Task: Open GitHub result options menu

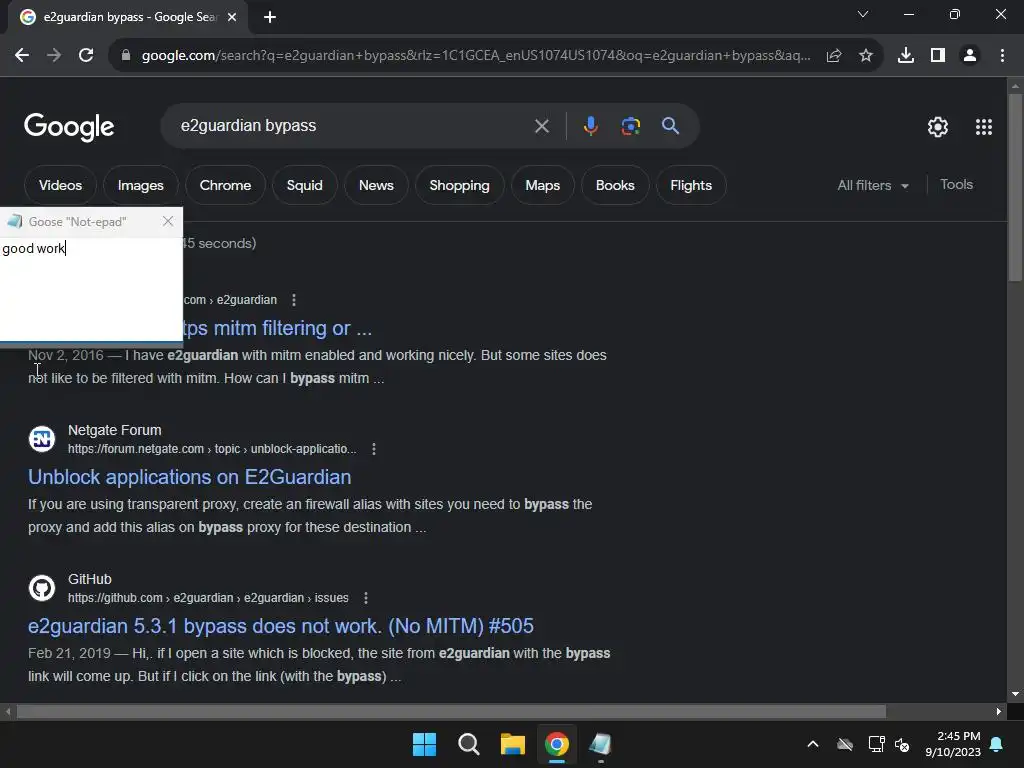Action: pos(366,598)
